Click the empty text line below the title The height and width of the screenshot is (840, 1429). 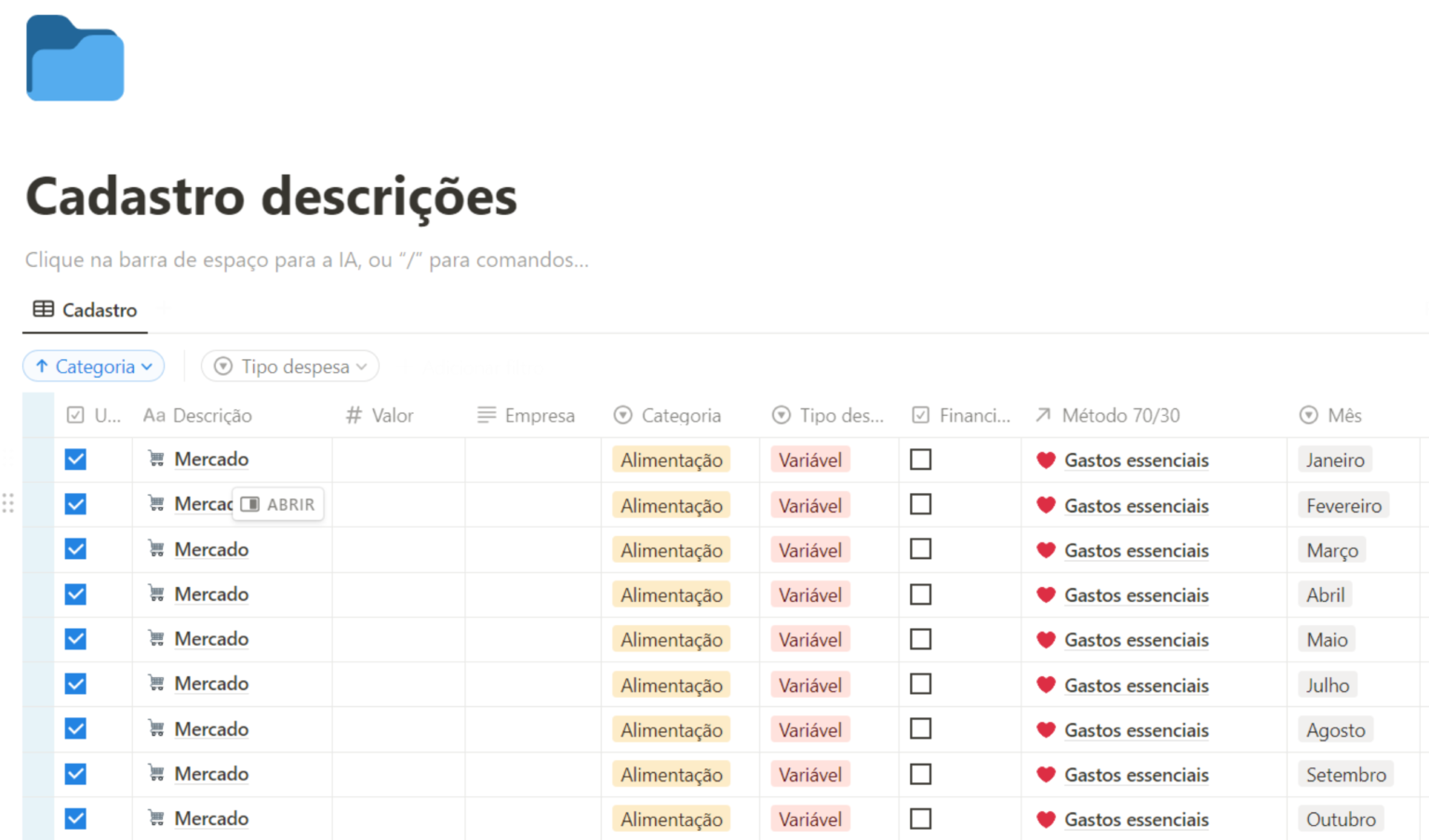click(307, 260)
